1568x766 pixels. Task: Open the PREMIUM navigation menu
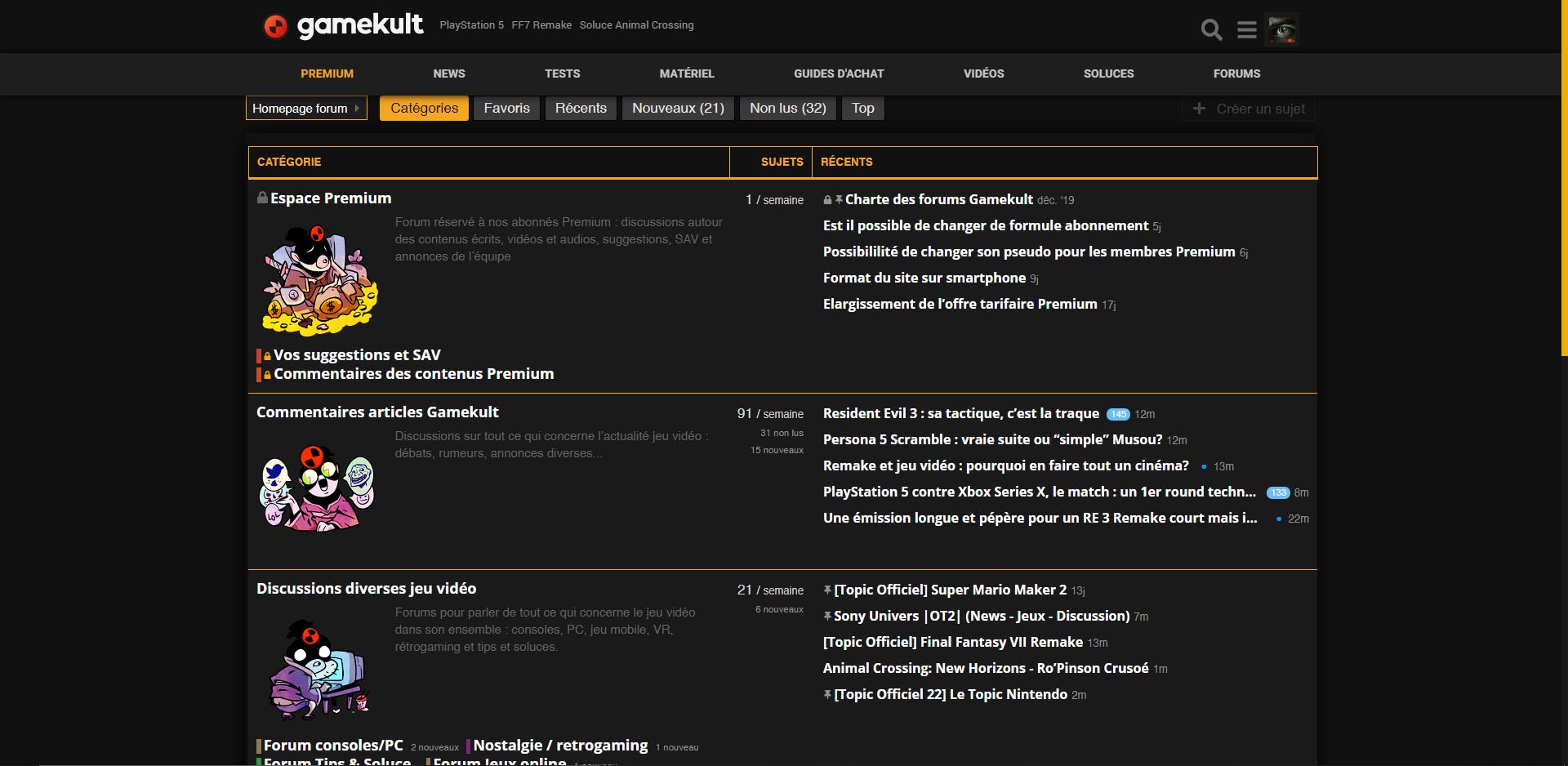tap(327, 73)
